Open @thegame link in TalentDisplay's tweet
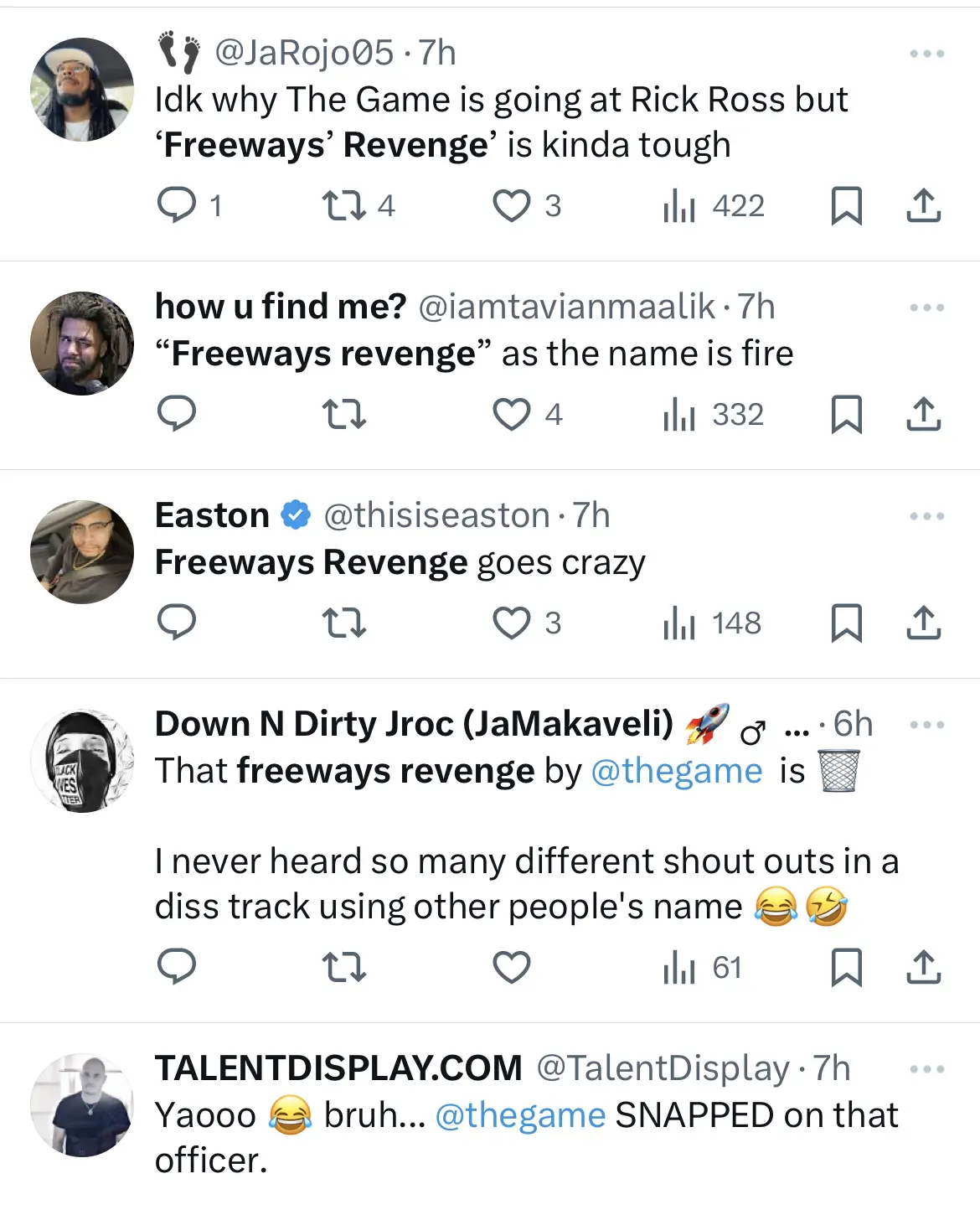The width and height of the screenshot is (980, 1215). point(520,1115)
